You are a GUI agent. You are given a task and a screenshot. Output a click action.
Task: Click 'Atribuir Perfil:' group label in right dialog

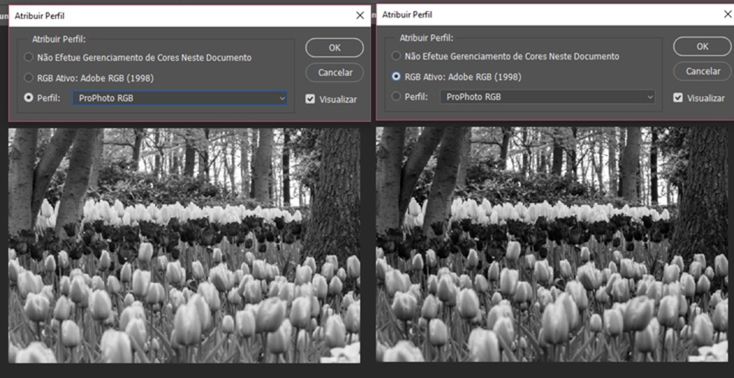coord(426,38)
